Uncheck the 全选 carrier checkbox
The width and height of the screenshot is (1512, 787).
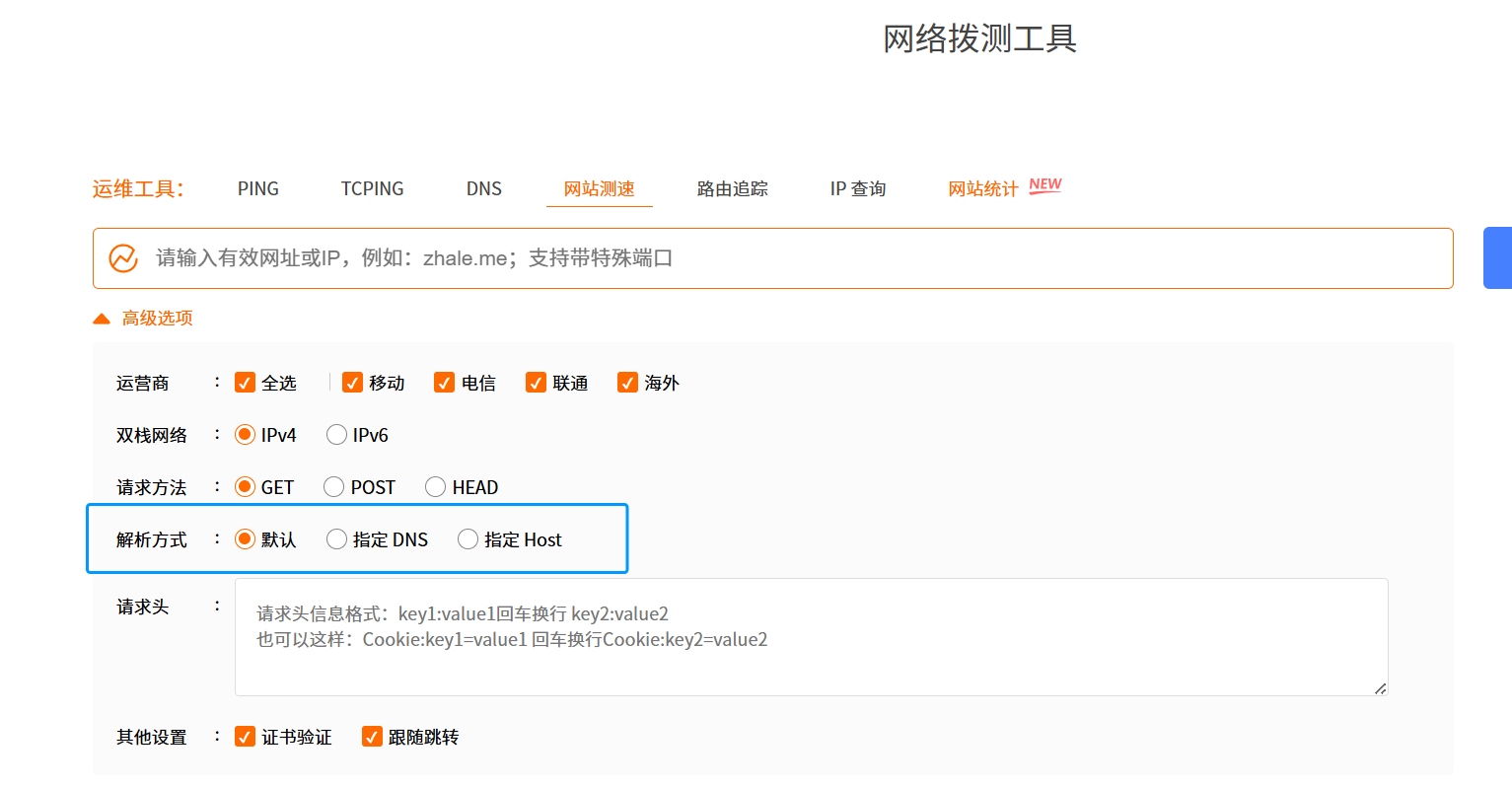point(245,383)
